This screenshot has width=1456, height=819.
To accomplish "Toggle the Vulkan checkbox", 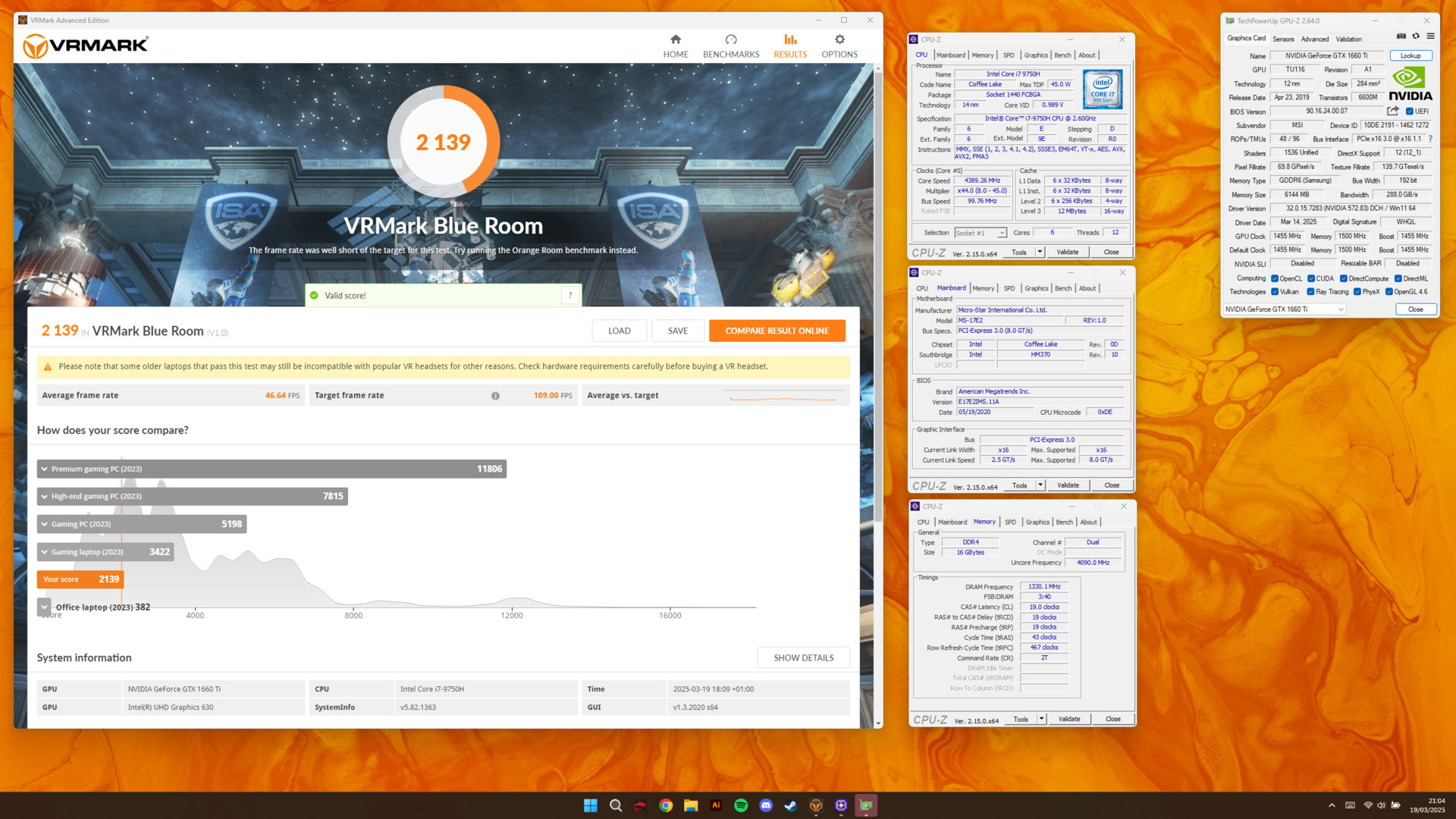I will pos(1275,291).
